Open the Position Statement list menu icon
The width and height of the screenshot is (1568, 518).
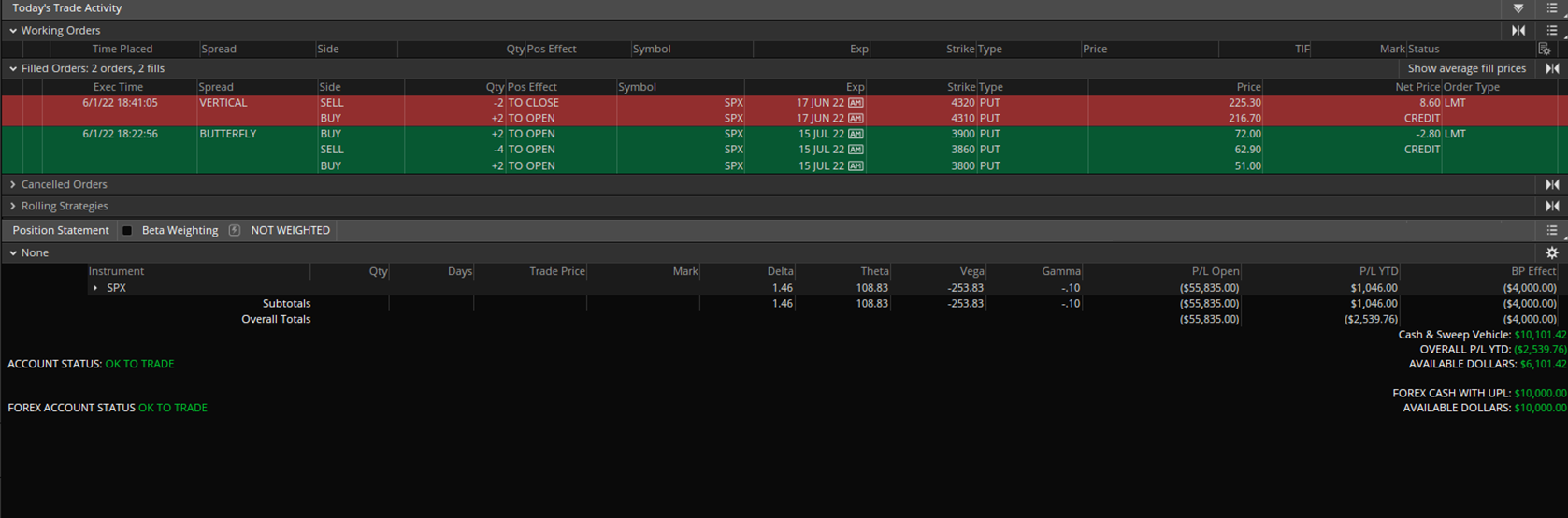[1552, 230]
